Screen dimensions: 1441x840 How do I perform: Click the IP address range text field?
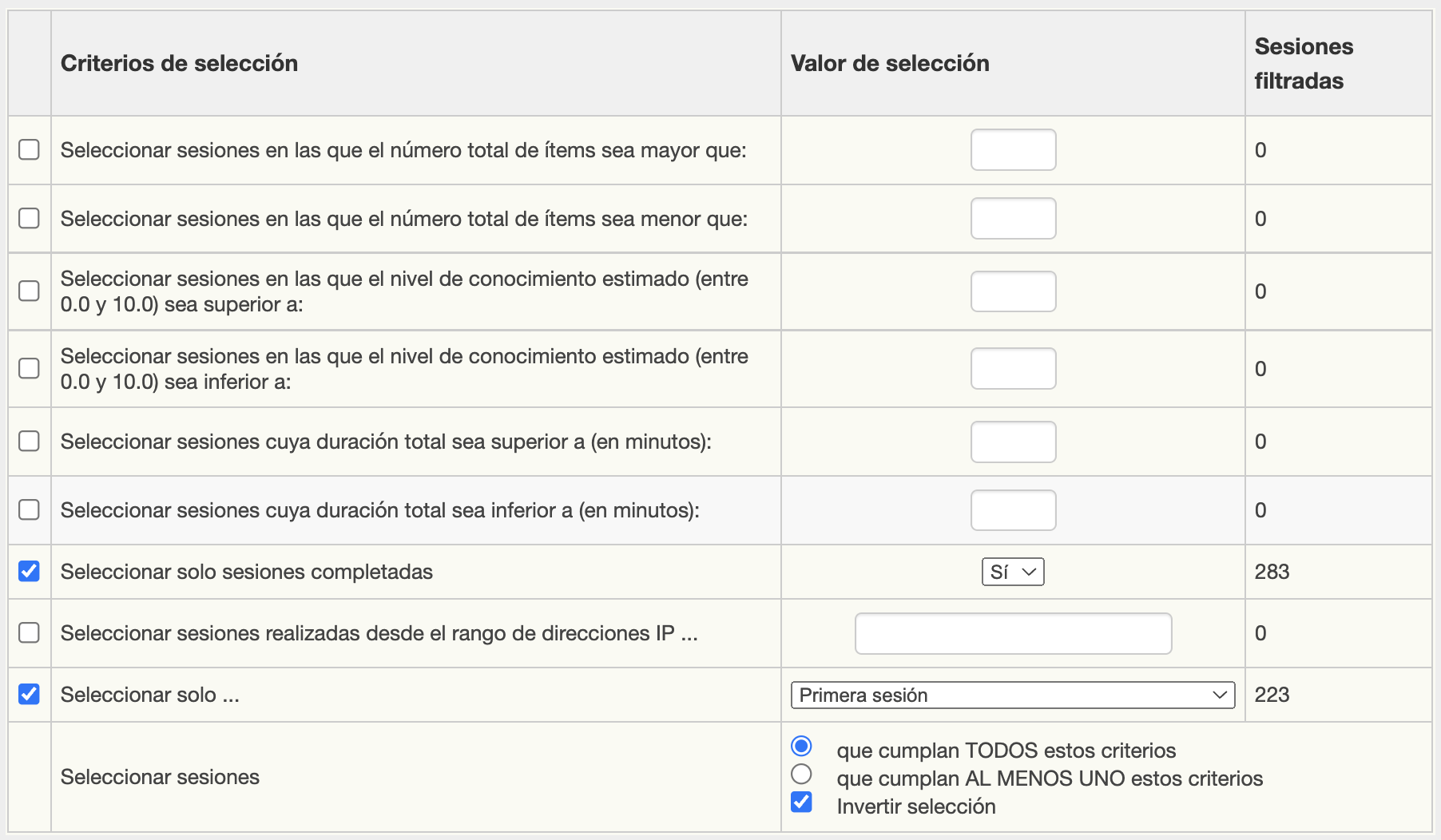(x=1013, y=633)
